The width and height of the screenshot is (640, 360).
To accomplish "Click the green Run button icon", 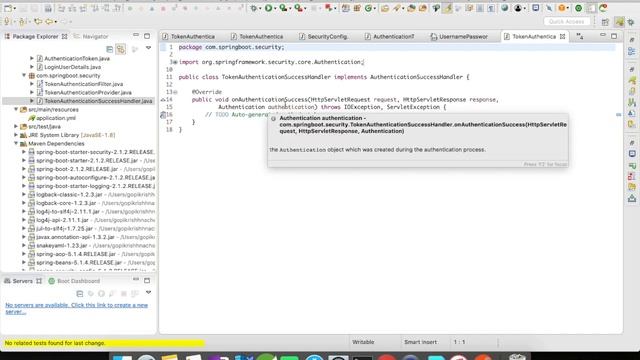I will [268, 8].
